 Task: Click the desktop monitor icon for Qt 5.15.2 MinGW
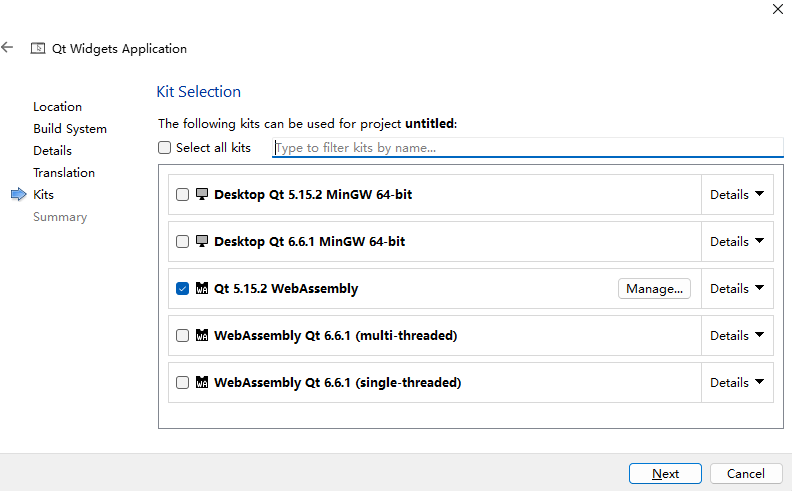(x=202, y=194)
